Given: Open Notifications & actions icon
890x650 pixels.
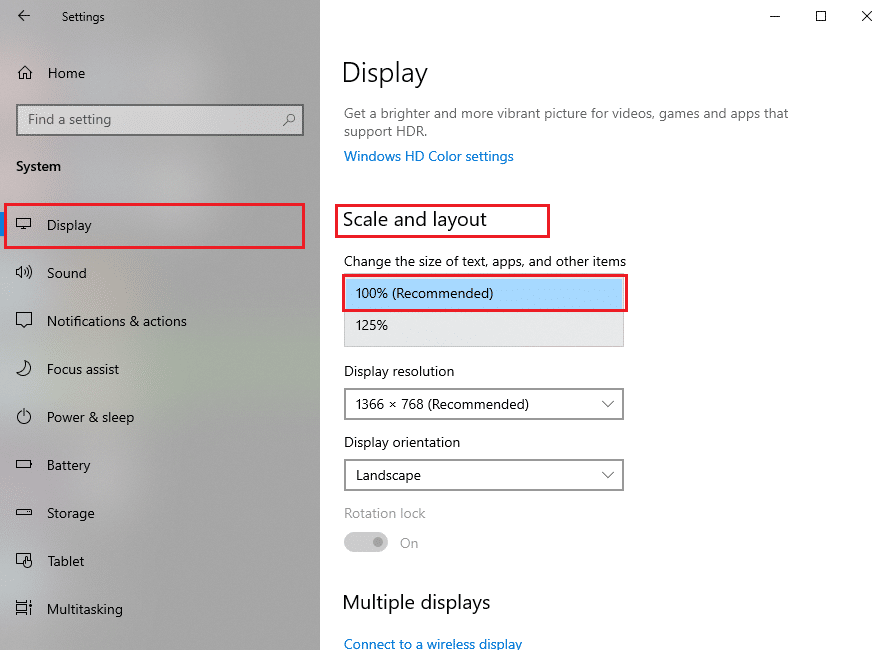Looking at the screenshot, I should pyautogui.click(x=26, y=321).
